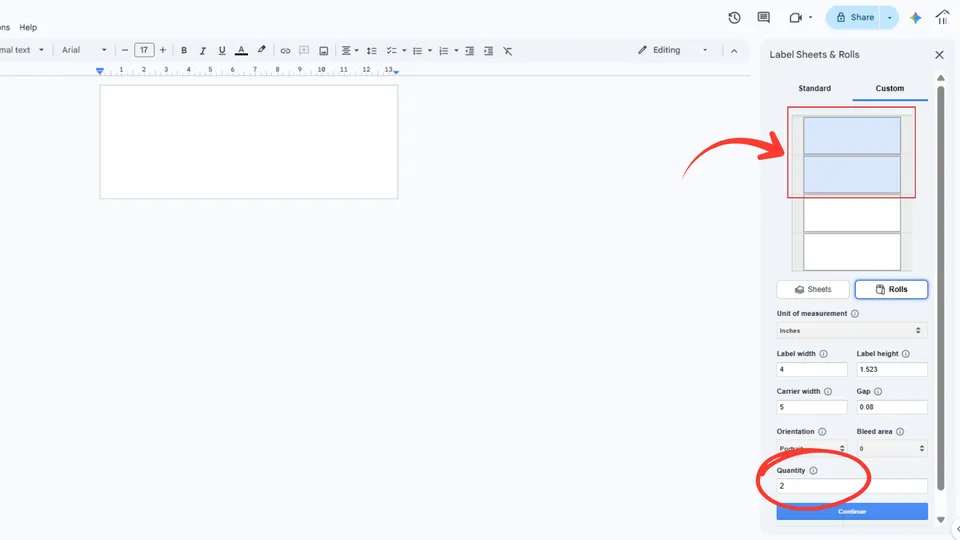Click the left indent marker on ruler
The height and width of the screenshot is (540, 960).
click(x=100, y=72)
